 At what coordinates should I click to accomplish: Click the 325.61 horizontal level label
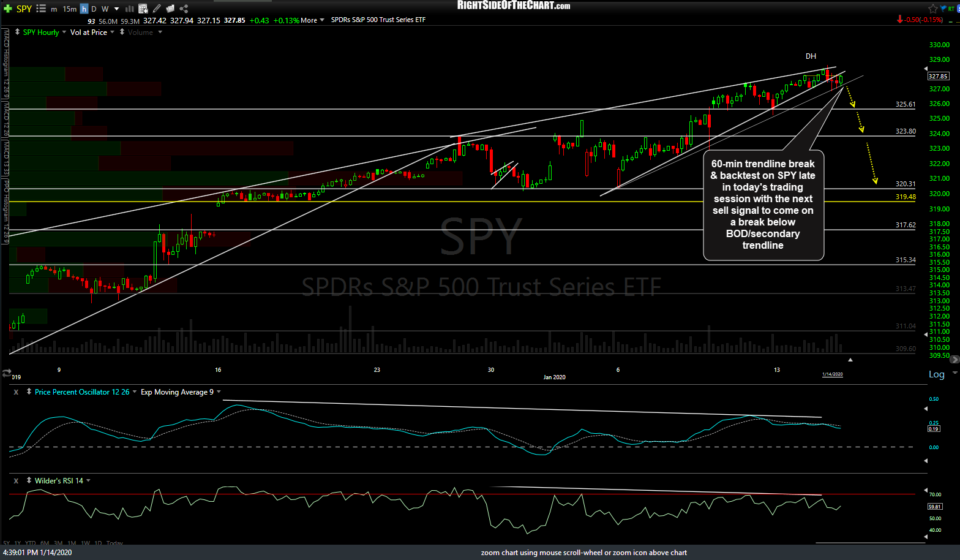click(x=906, y=105)
